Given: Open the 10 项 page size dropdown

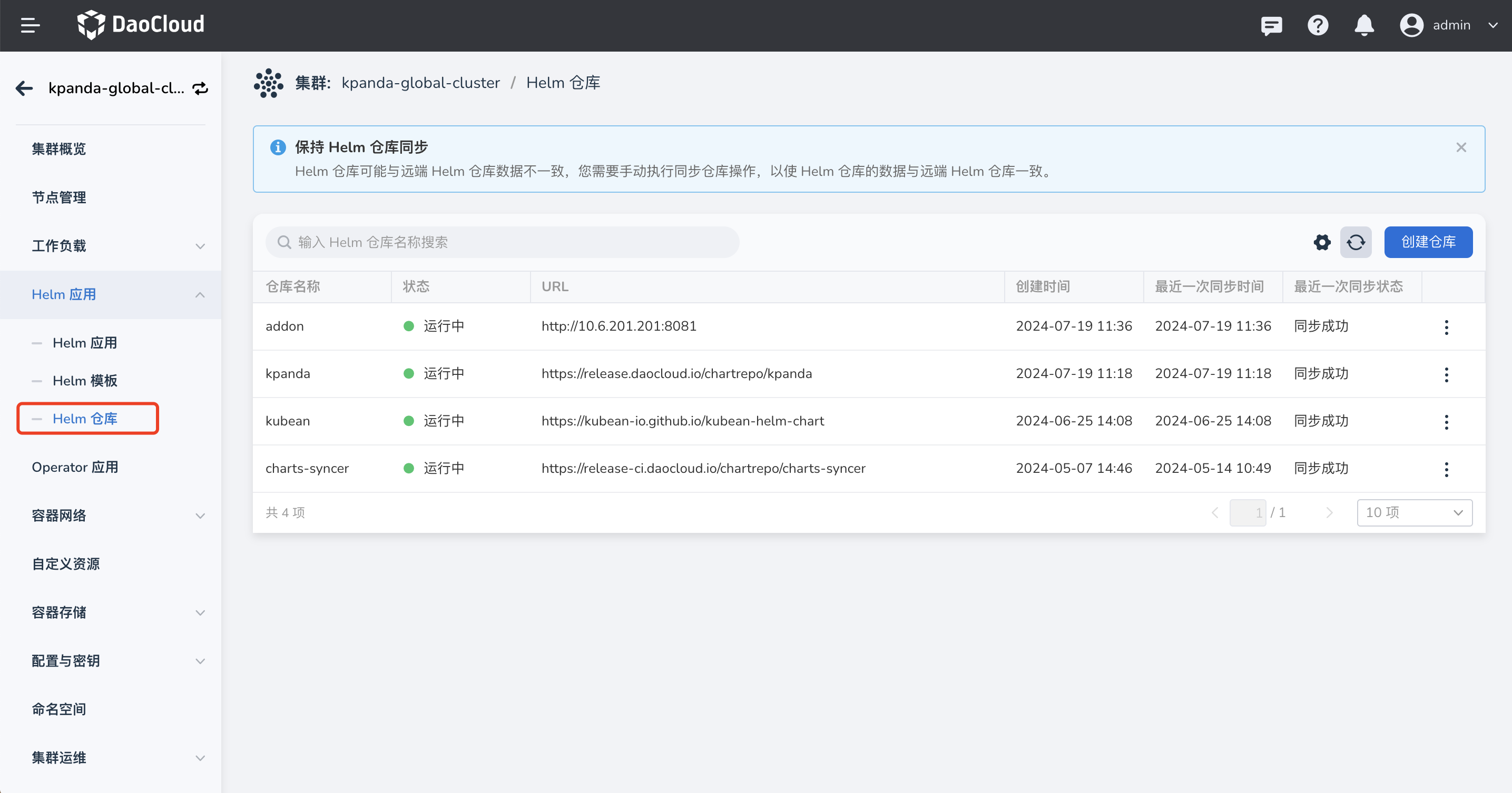Looking at the screenshot, I should click(1414, 513).
